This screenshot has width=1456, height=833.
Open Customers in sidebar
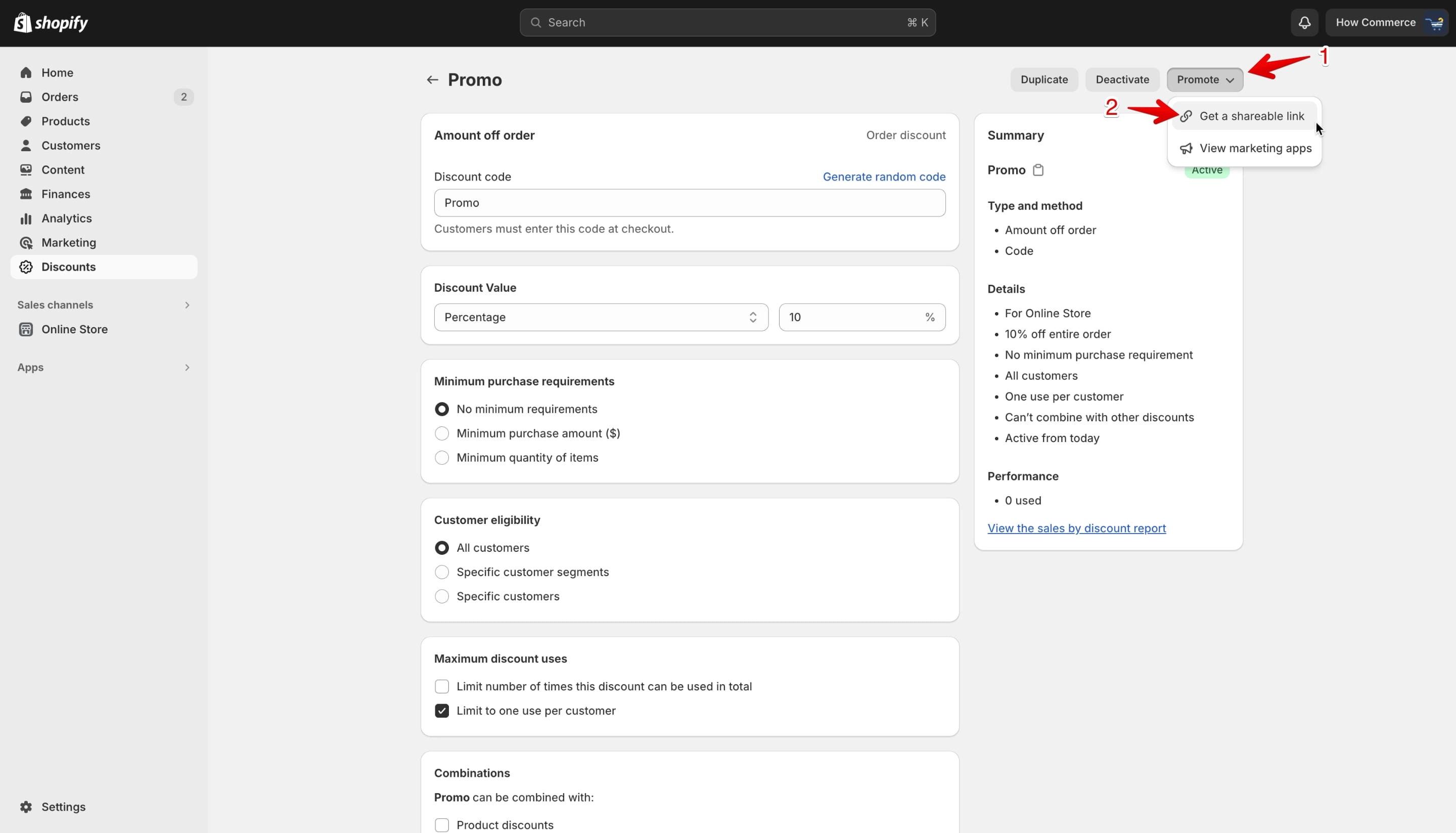(x=104, y=146)
